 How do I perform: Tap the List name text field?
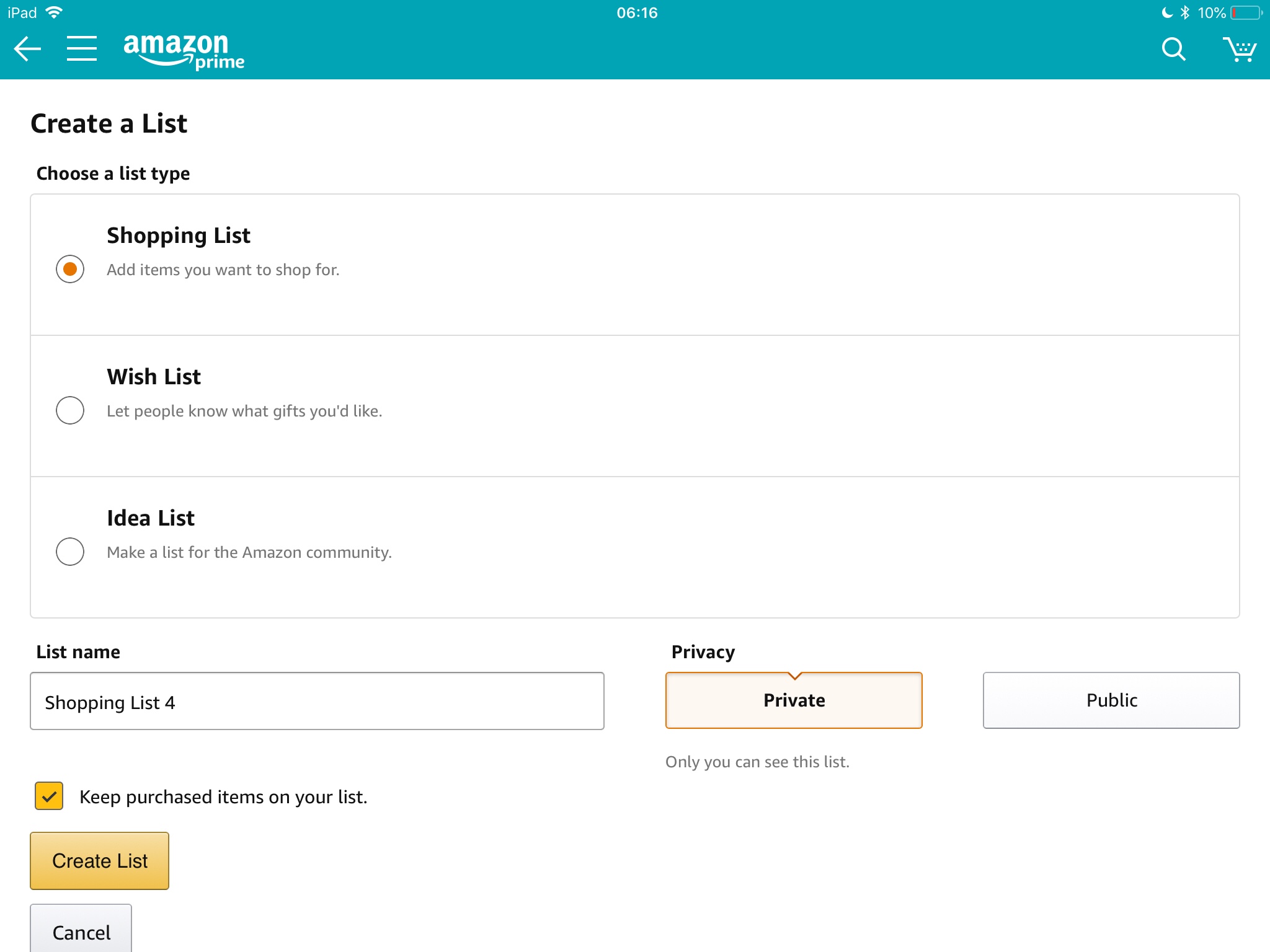coord(317,702)
